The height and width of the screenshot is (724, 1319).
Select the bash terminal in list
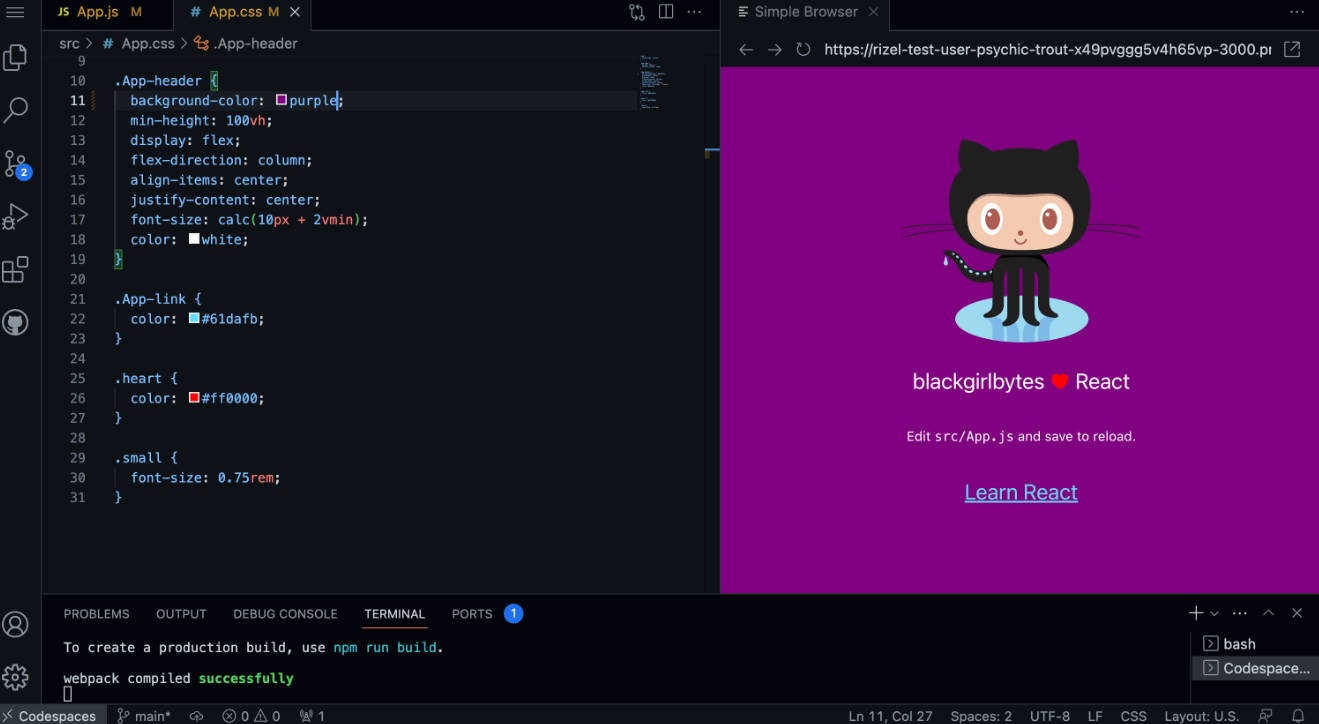[1238, 644]
